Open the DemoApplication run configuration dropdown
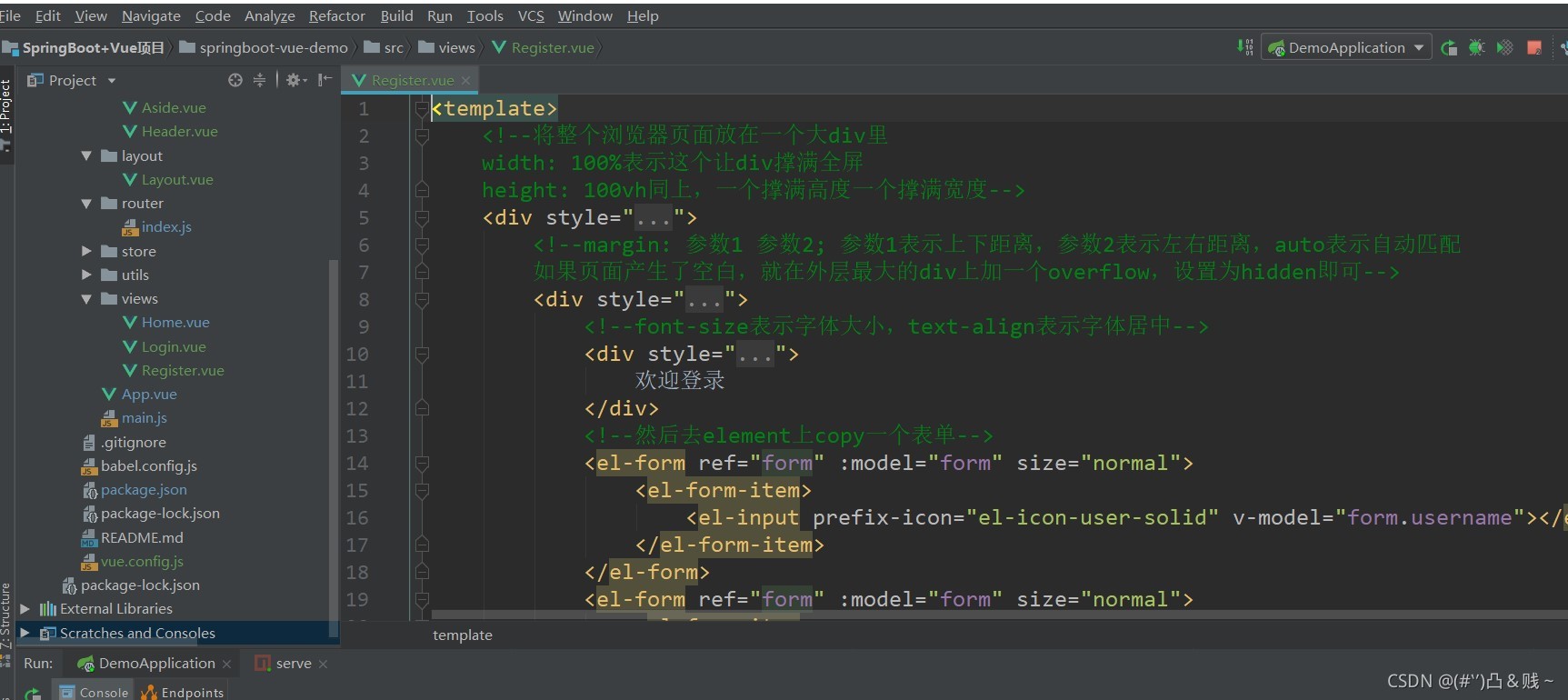This screenshot has width=1568, height=700. pyautogui.click(x=1346, y=47)
